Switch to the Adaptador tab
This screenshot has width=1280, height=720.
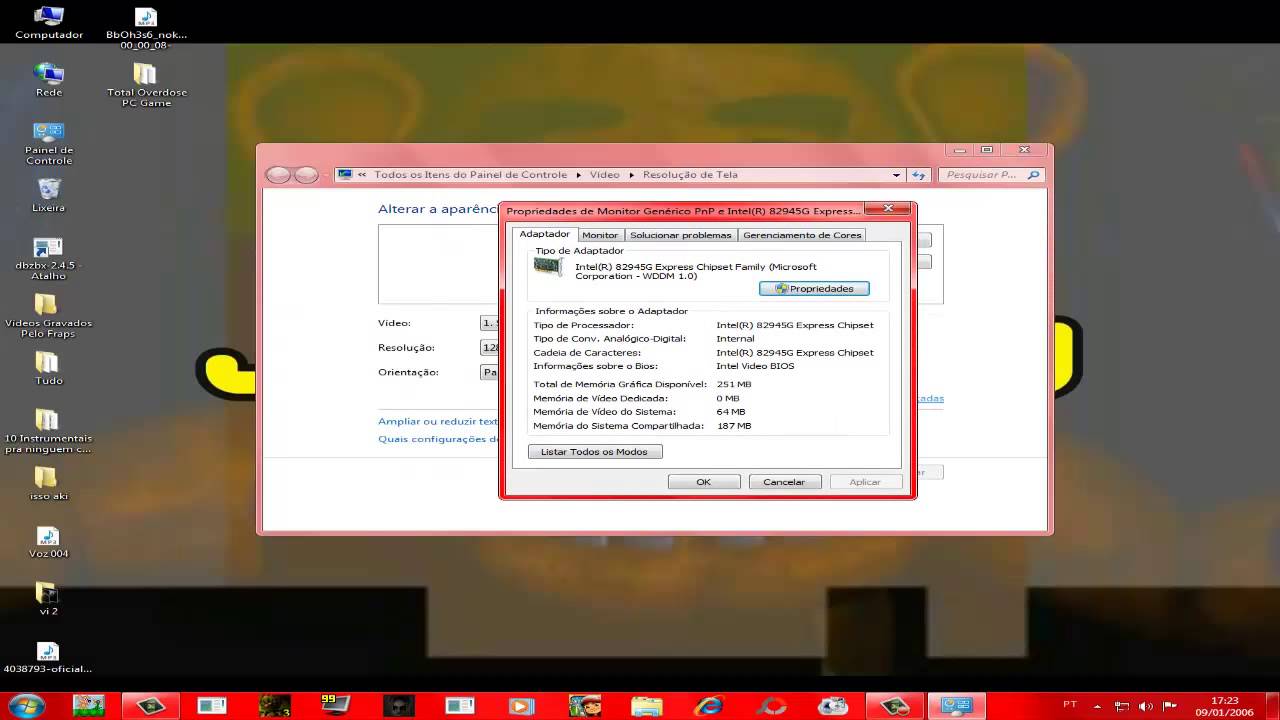544,234
